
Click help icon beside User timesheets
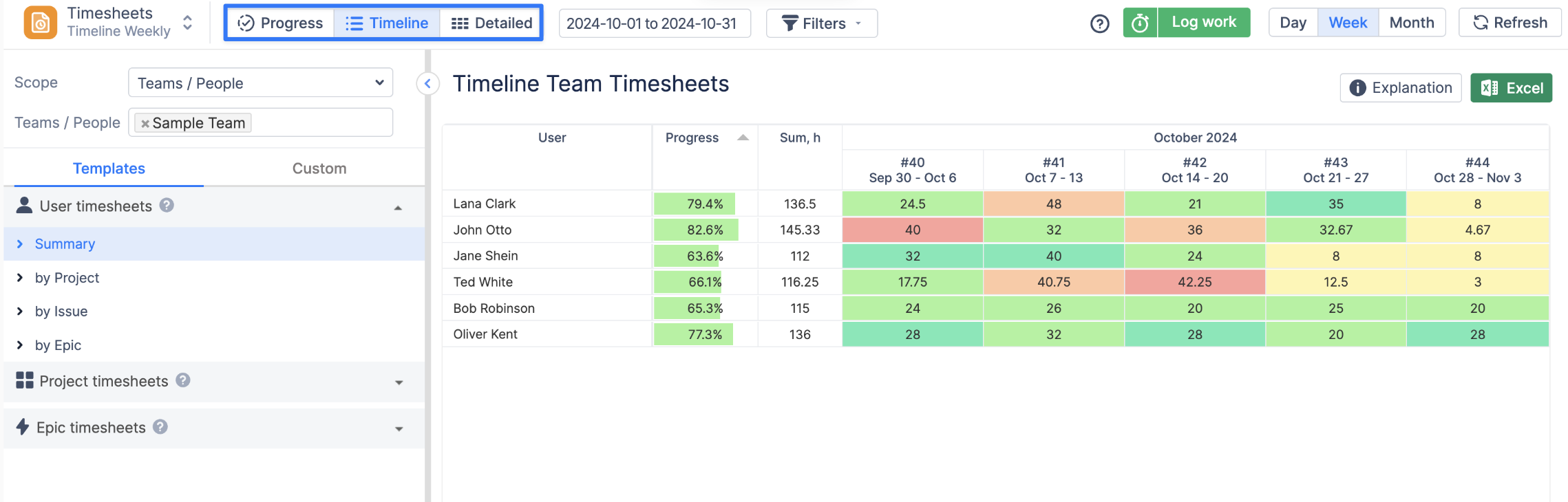click(x=167, y=205)
